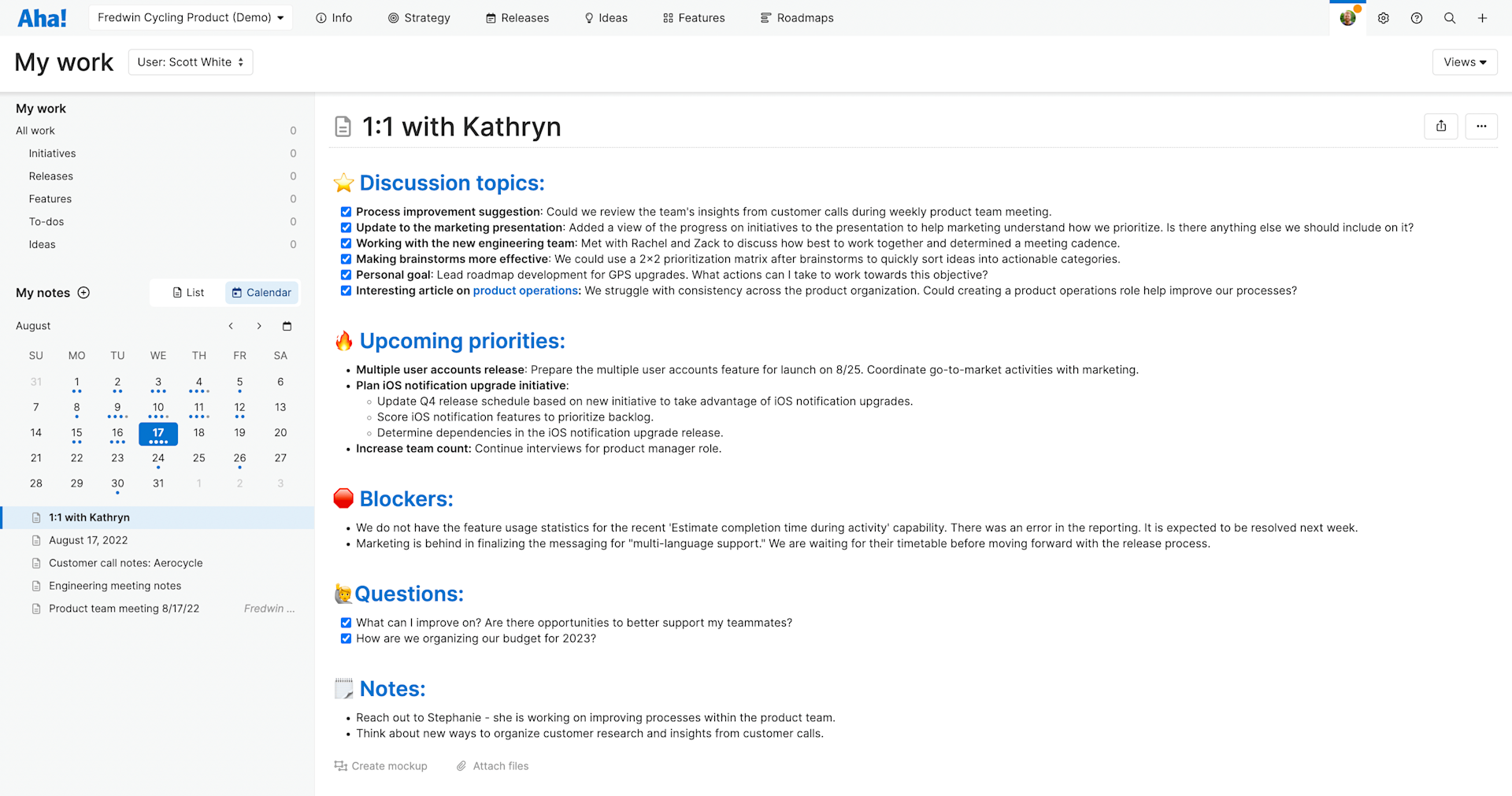Click the plus add icon in the top bar

point(1483,18)
